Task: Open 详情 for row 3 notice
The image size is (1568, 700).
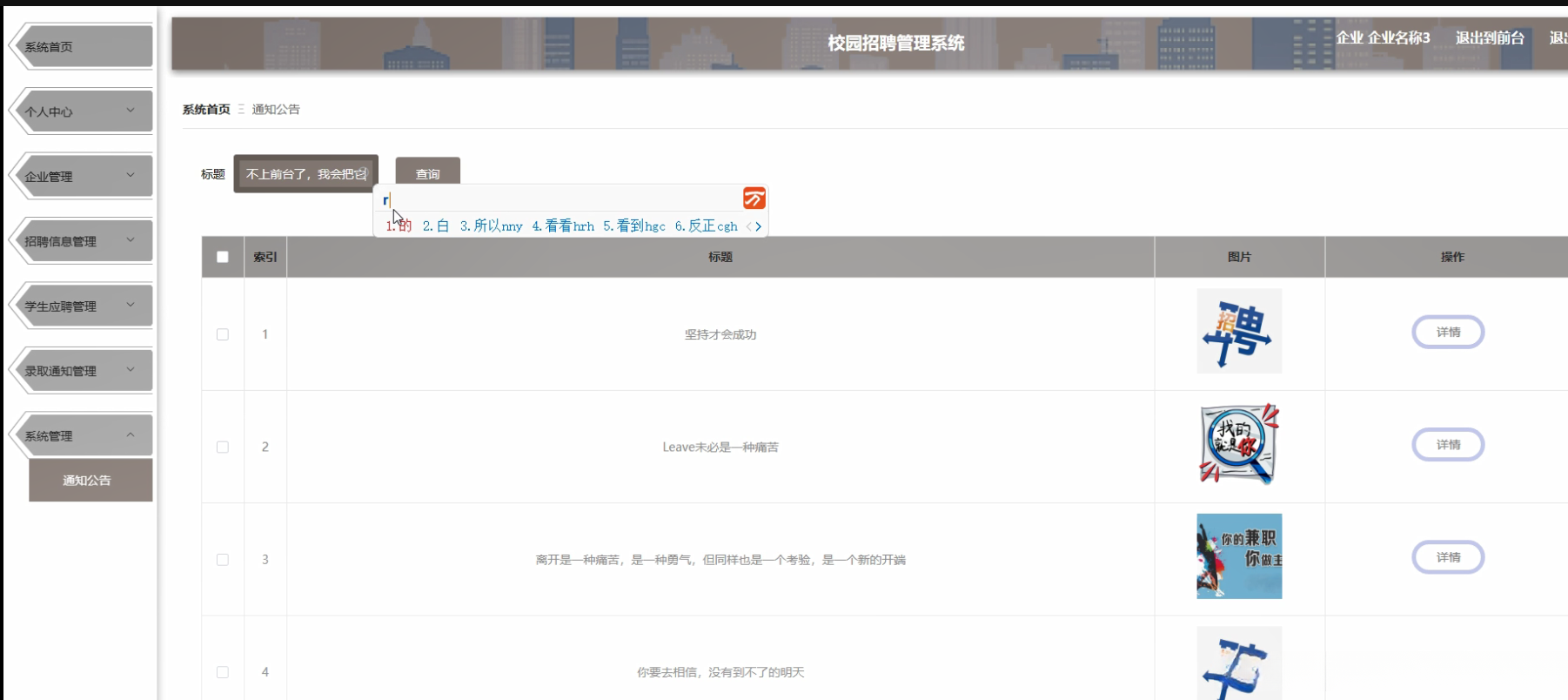Action: point(1448,557)
